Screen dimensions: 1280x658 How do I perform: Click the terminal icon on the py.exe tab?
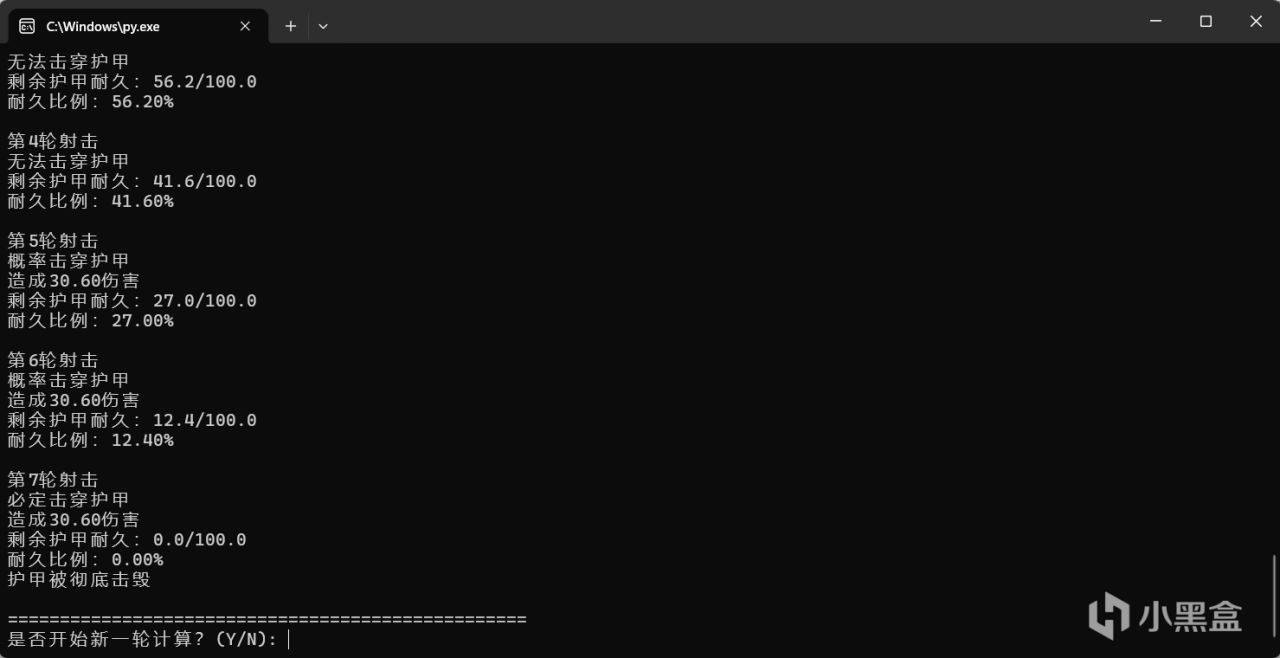click(x=27, y=26)
